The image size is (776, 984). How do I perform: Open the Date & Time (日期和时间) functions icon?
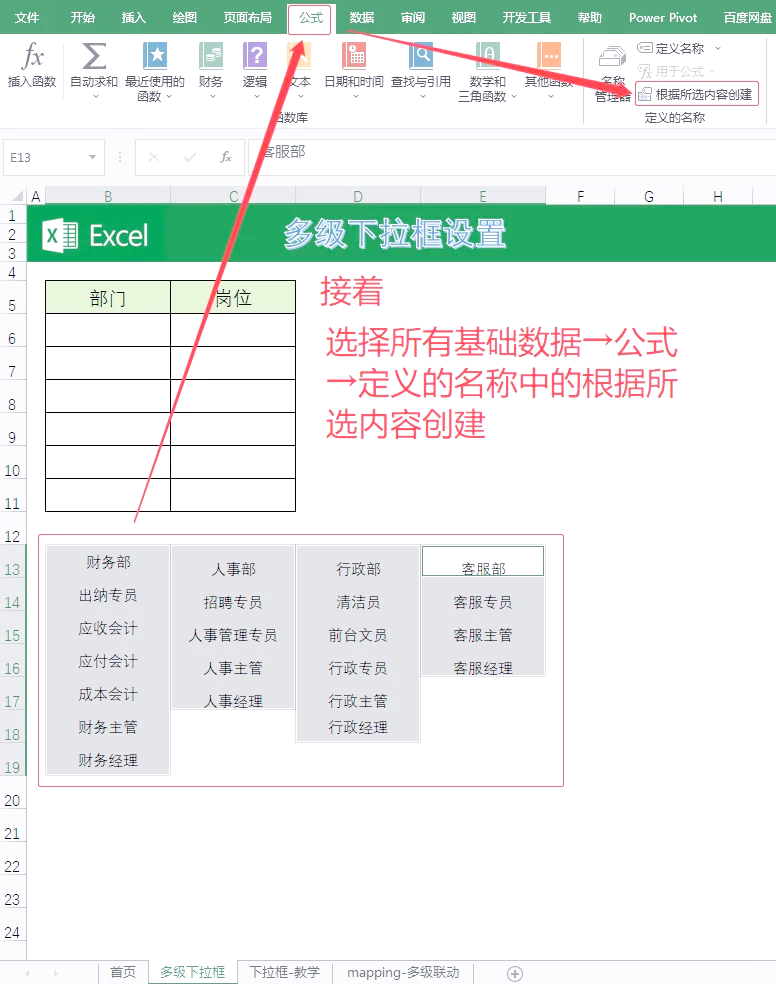(354, 56)
